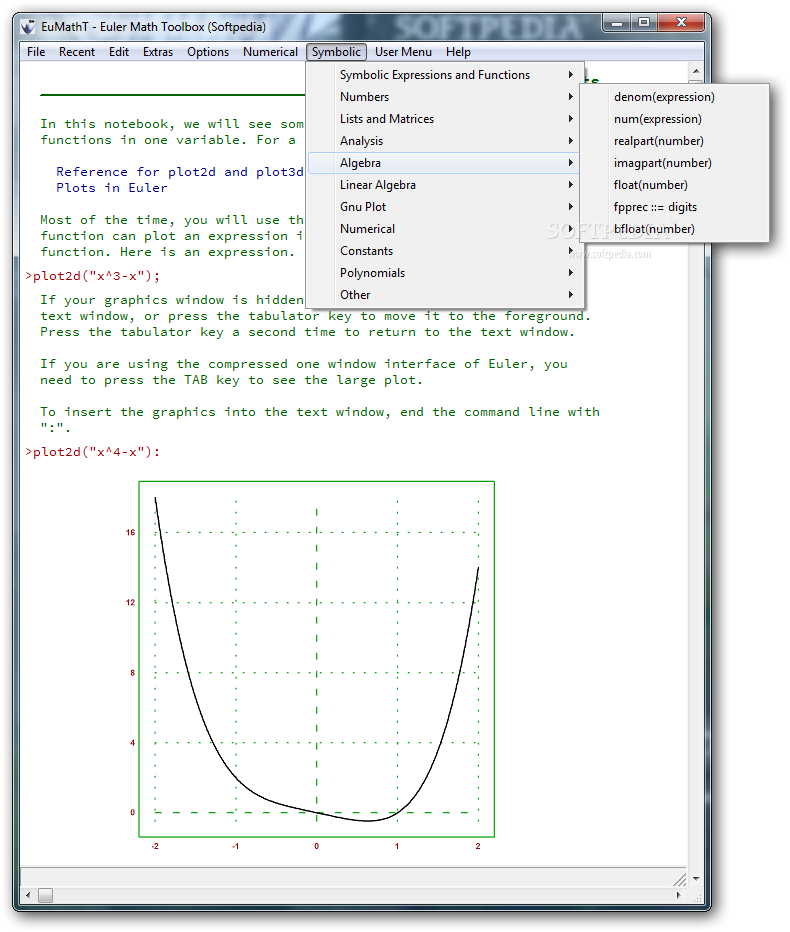
Task: Open the Extras menu
Action: pyautogui.click(x=158, y=52)
